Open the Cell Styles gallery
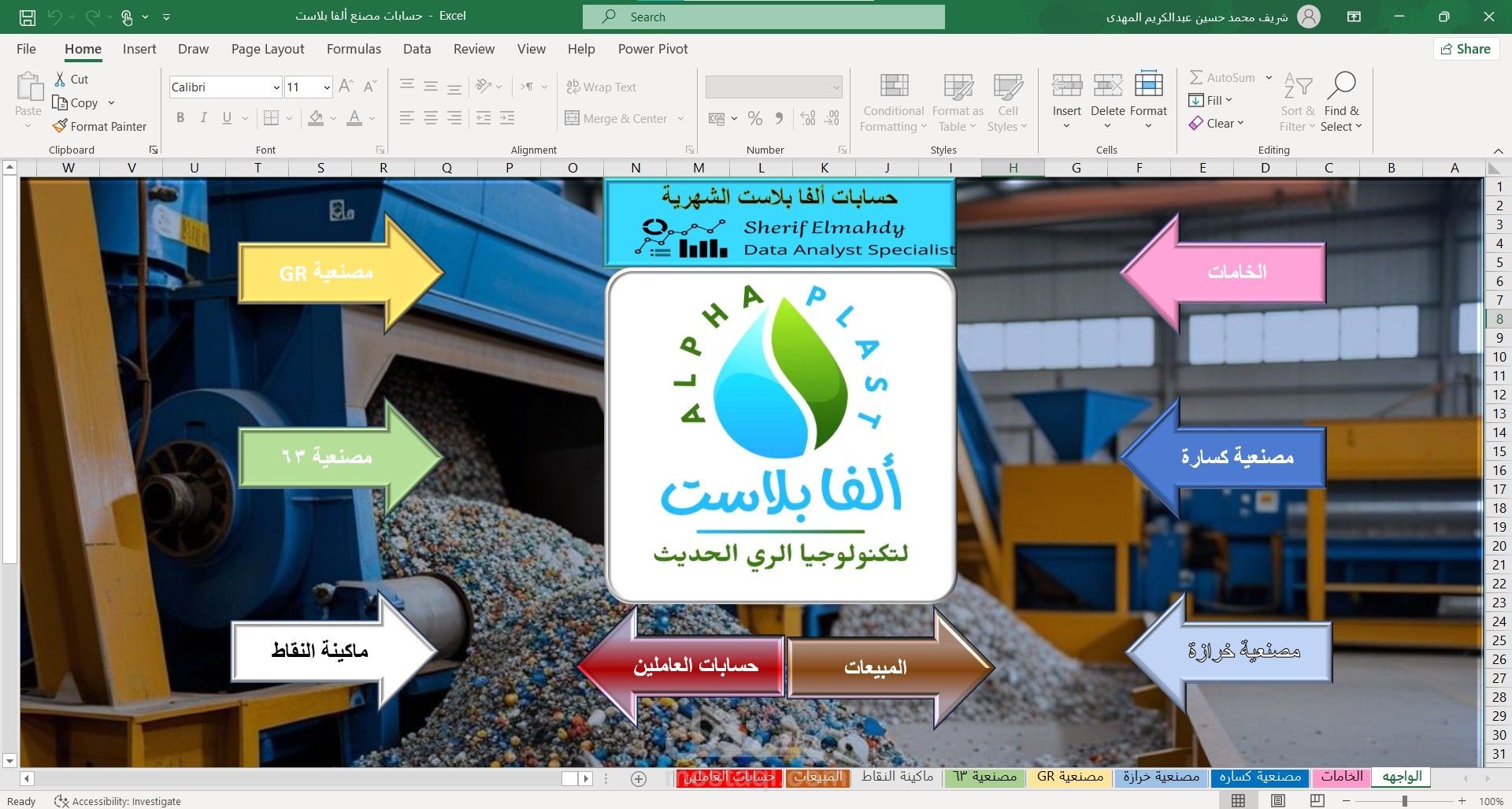Screen dimensions: 1512x809 pyautogui.click(x=1007, y=103)
